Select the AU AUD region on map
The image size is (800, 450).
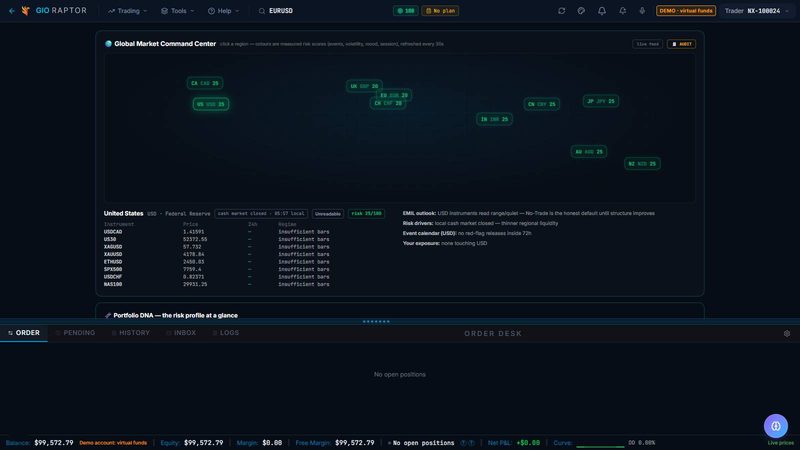(x=589, y=152)
